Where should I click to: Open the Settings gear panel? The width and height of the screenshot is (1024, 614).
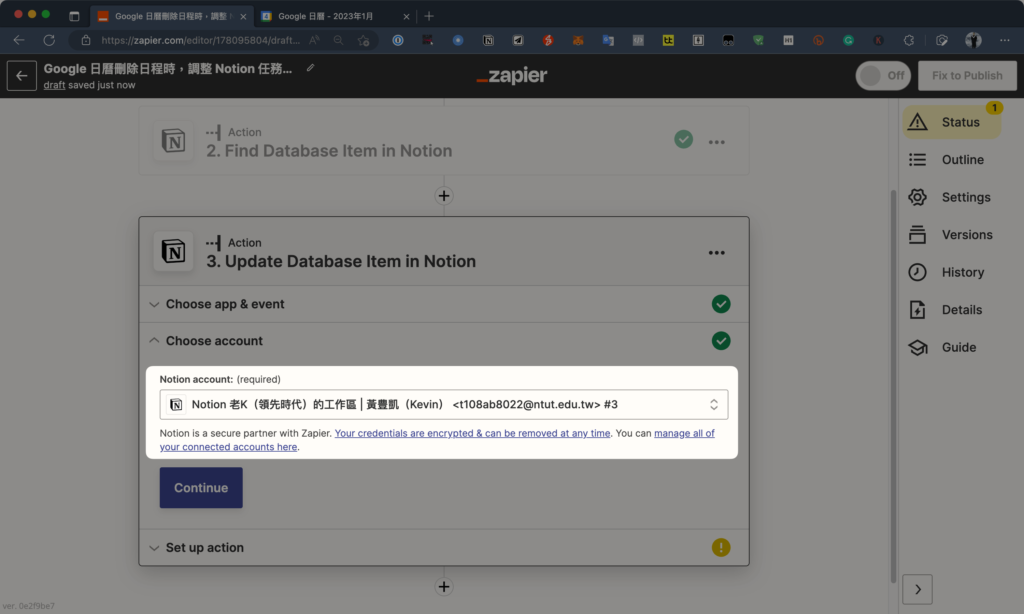pyautogui.click(x=950, y=197)
